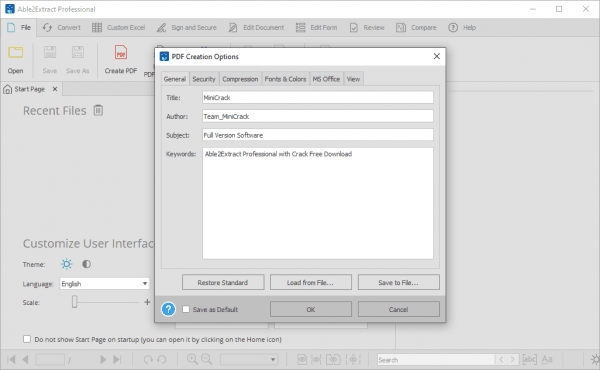
Task: Click Cancel in PDF Creation Options
Action: [399, 309]
